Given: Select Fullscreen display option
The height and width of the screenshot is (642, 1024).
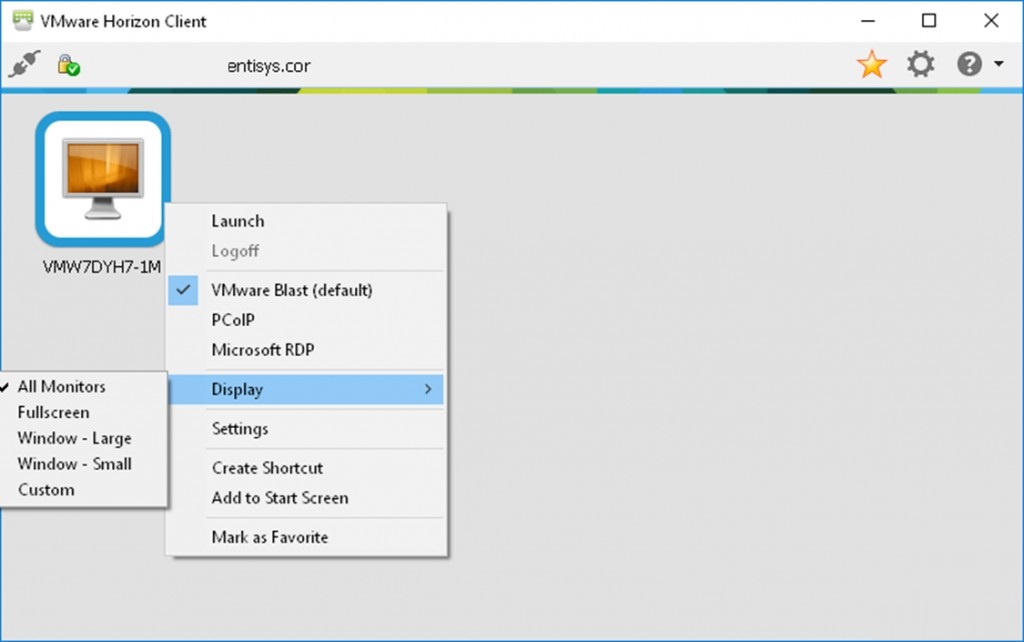Looking at the screenshot, I should [83, 412].
